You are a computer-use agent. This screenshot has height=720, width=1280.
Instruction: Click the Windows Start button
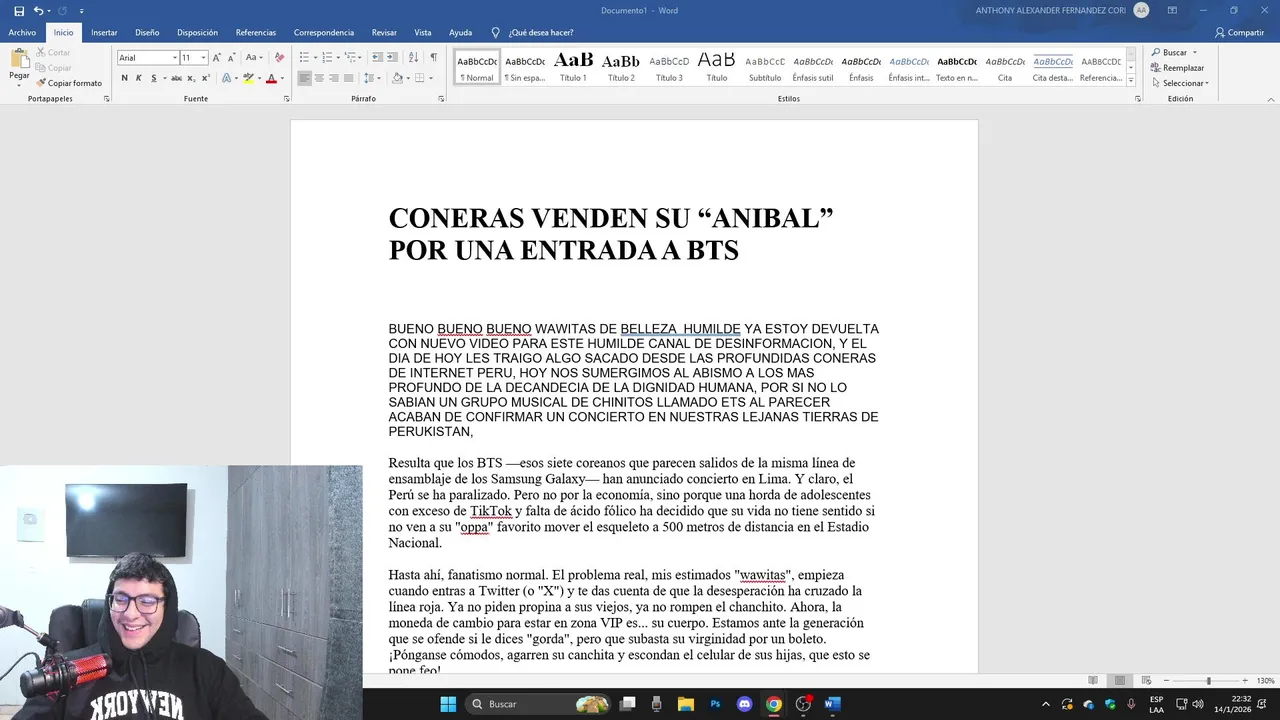(448, 704)
